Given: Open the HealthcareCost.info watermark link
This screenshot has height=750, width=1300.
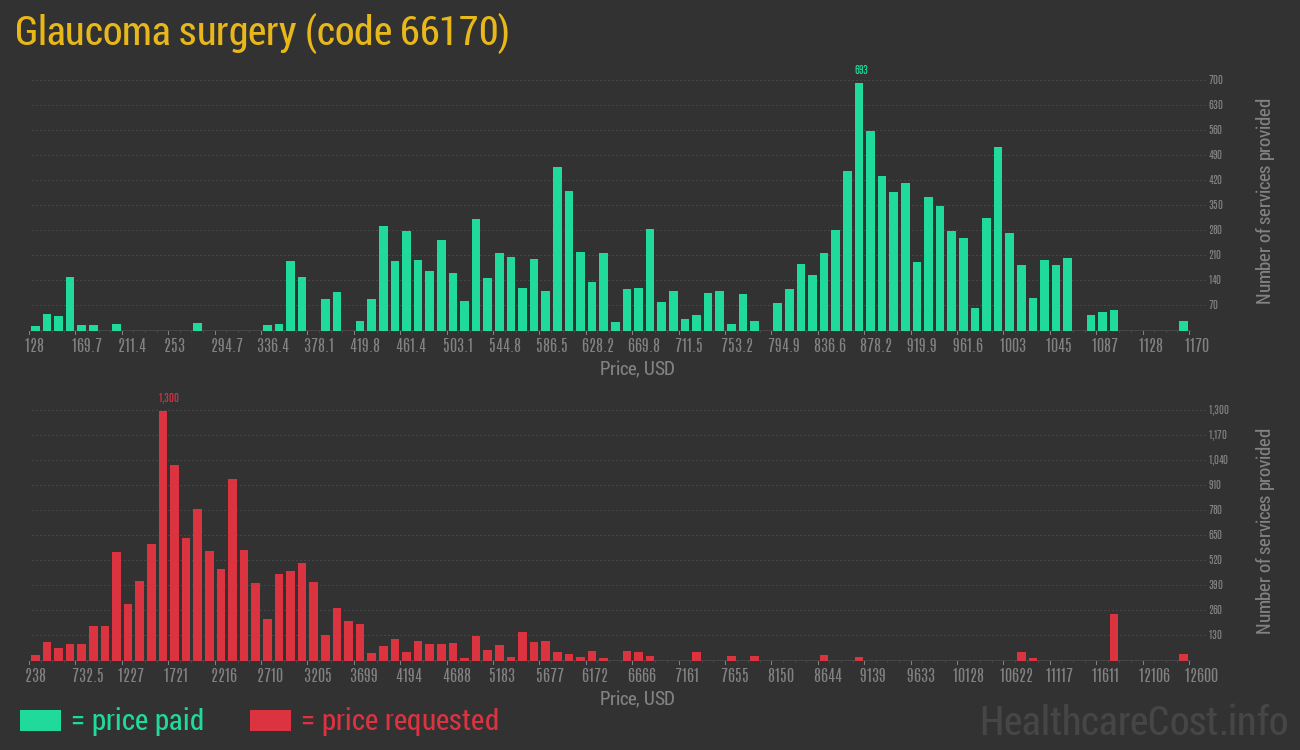Looking at the screenshot, I should click(1133, 720).
